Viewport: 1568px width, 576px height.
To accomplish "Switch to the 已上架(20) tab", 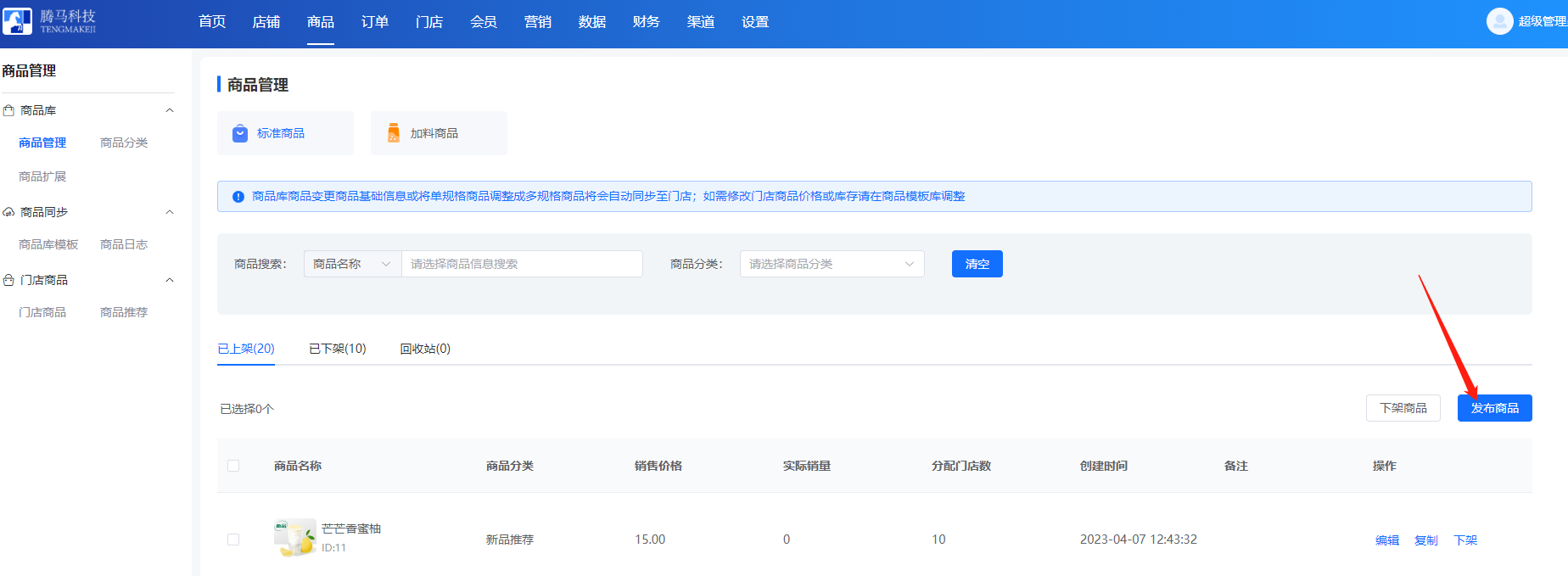I will click(x=246, y=349).
